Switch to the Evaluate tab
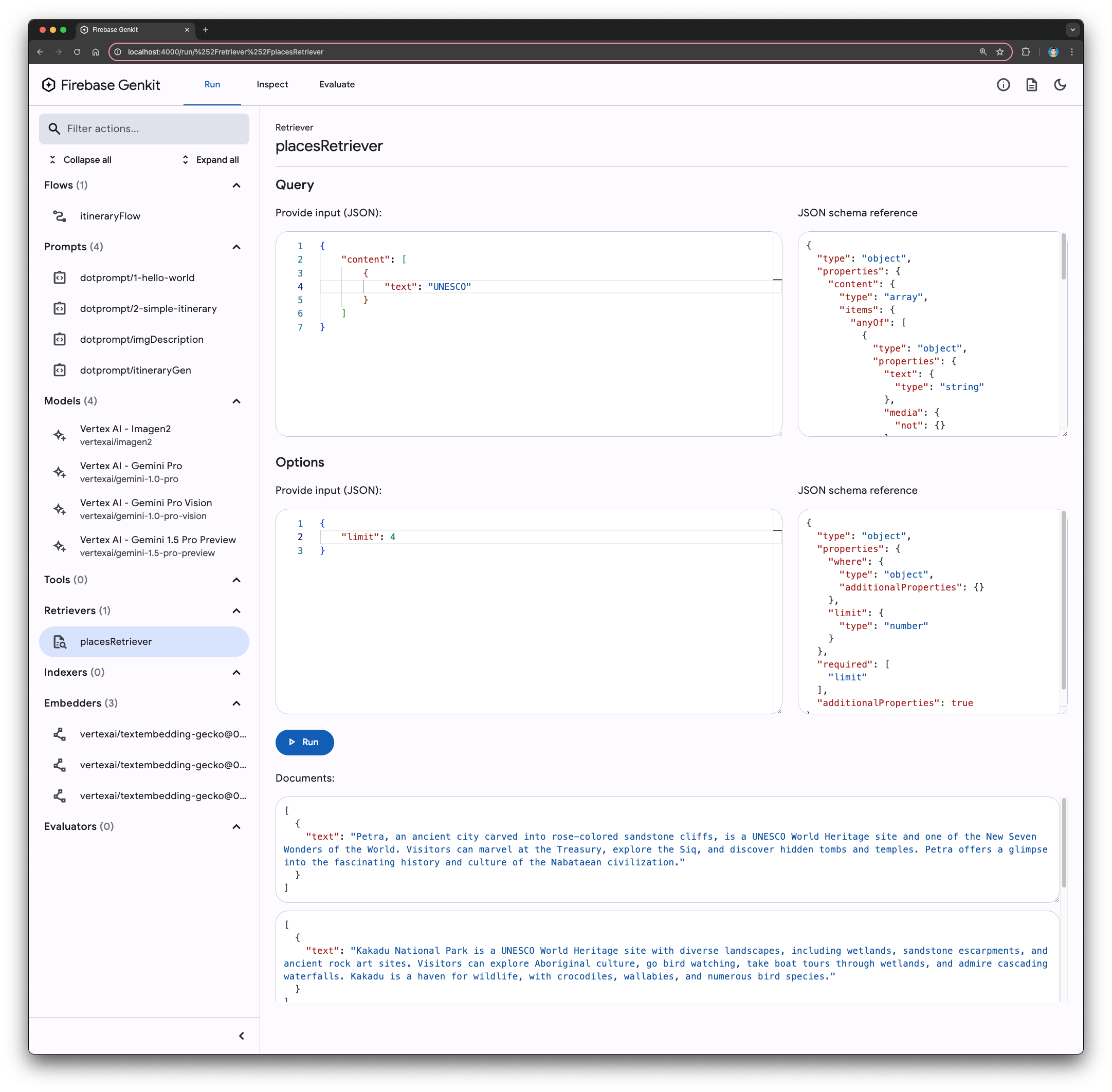This screenshot has height=1092, width=1112. pyautogui.click(x=337, y=84)
